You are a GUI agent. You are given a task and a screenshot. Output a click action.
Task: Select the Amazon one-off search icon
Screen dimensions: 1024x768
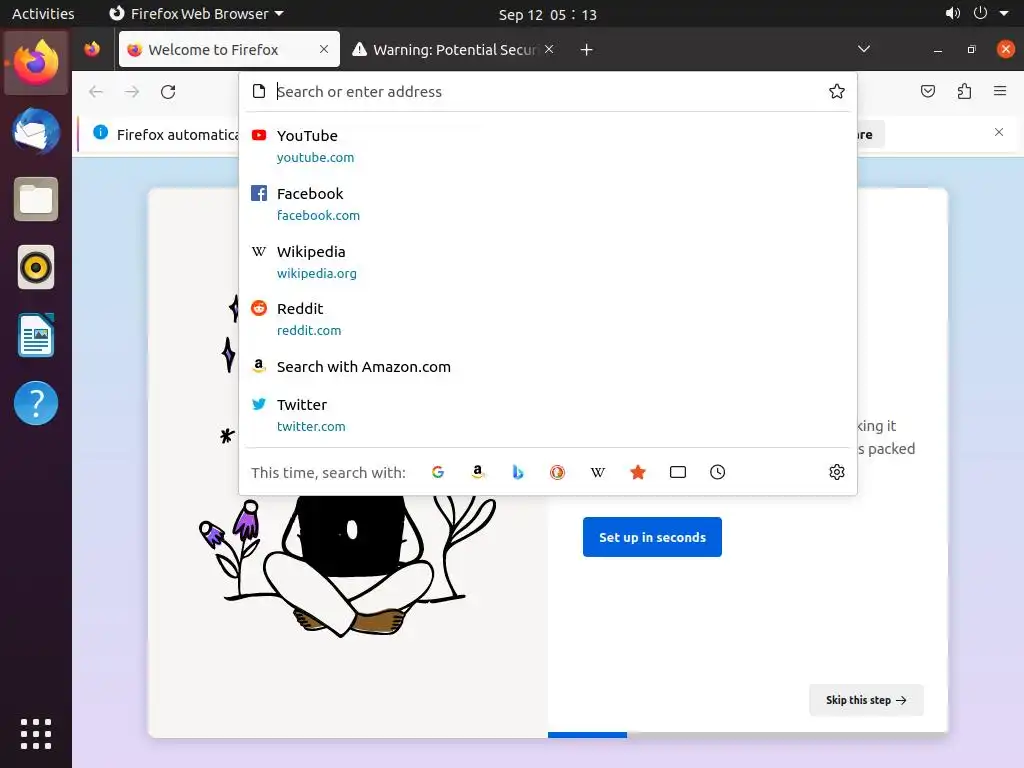point(478,472)
